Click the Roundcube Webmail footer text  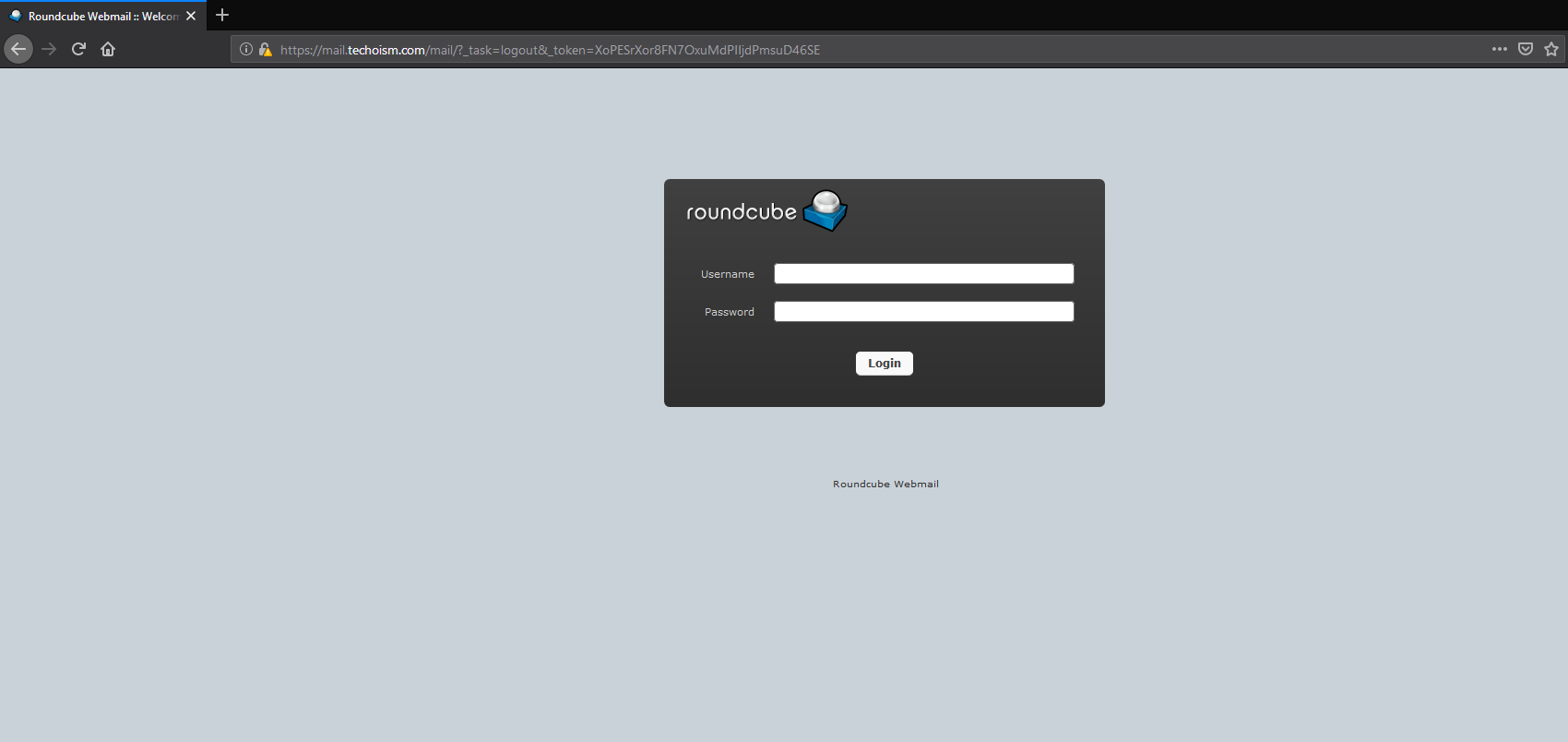coord(885,484)
